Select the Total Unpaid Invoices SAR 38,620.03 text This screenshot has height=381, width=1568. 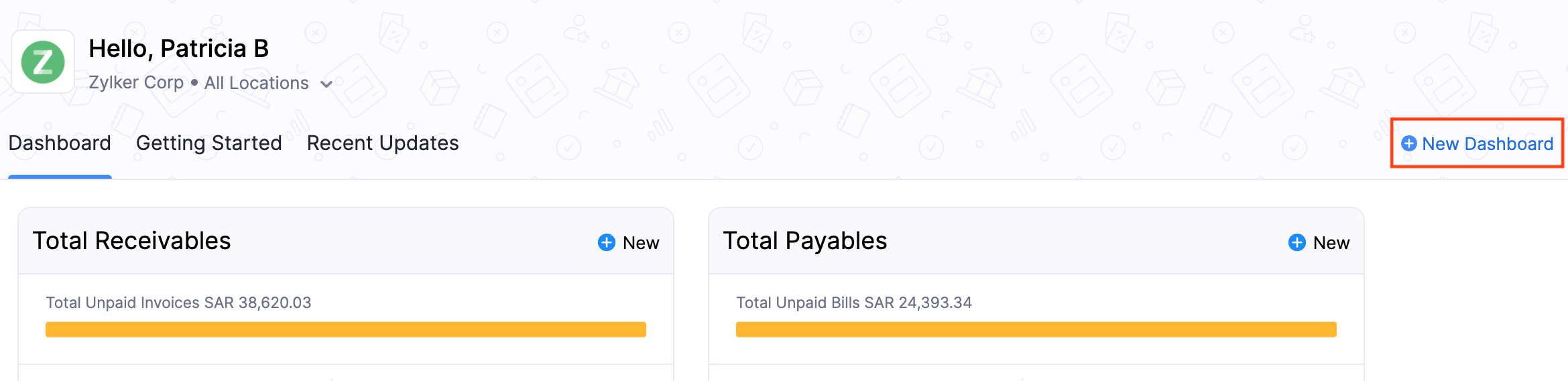tap(178, 303)
